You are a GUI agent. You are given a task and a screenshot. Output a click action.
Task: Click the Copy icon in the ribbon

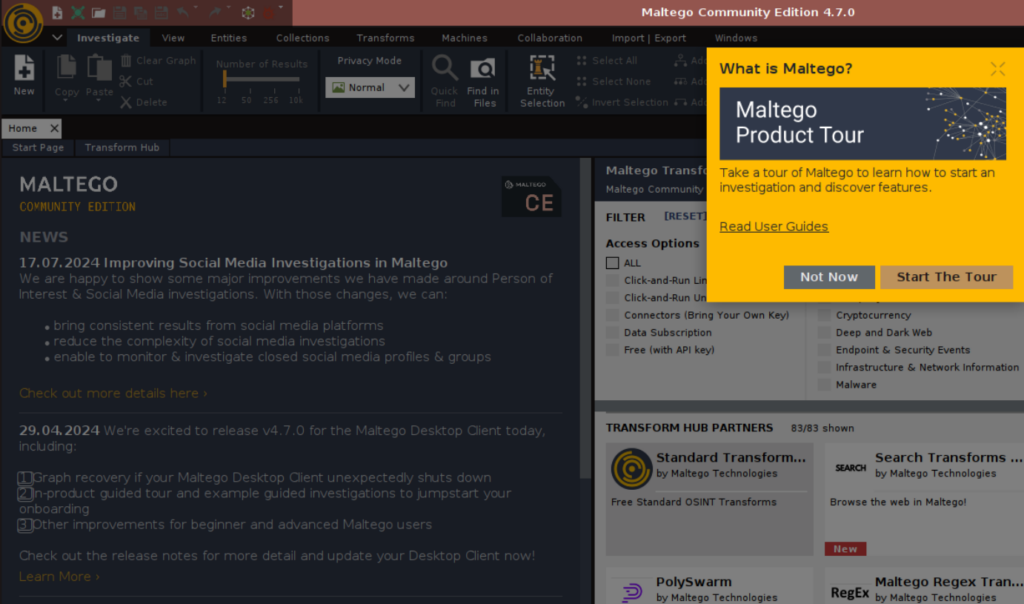coord(66,67)
